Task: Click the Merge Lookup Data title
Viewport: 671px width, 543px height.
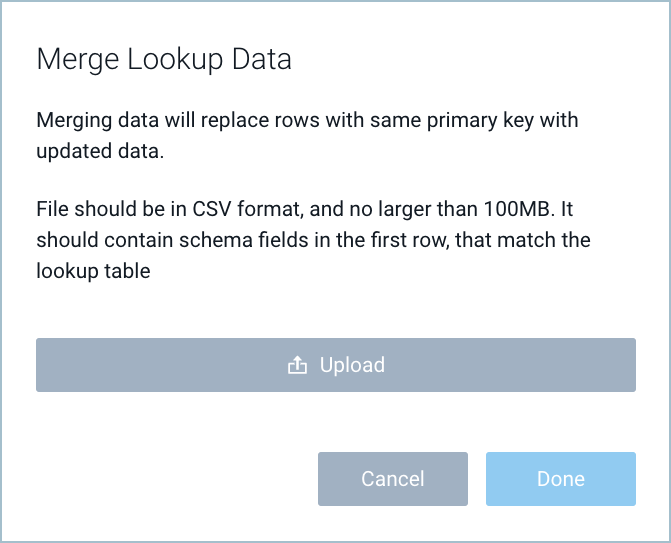Action: tap(164, 59)
